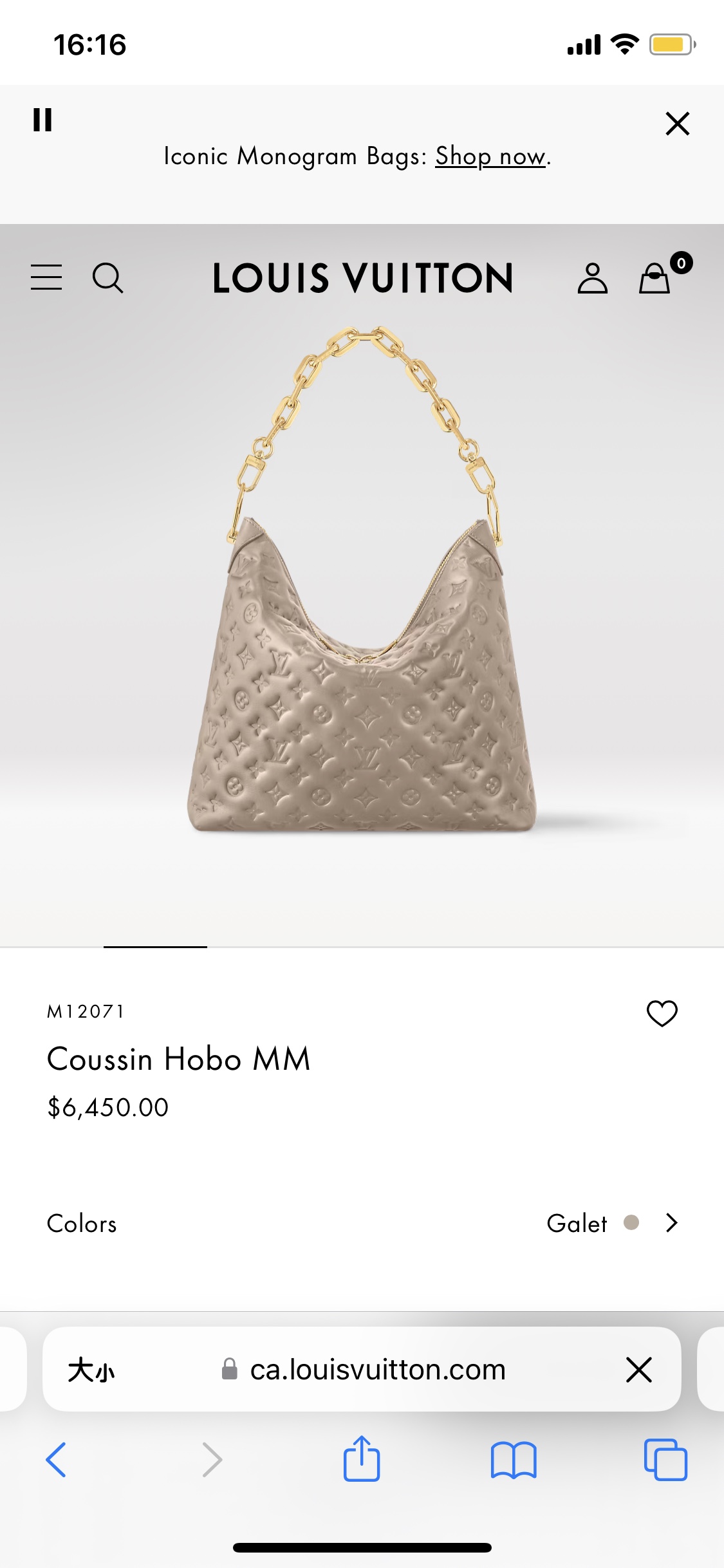This screenshot has width=724, height=1568.
Task: Dismiss the Iconic Monogram Bags banner
Action: (x=677, y=123)
